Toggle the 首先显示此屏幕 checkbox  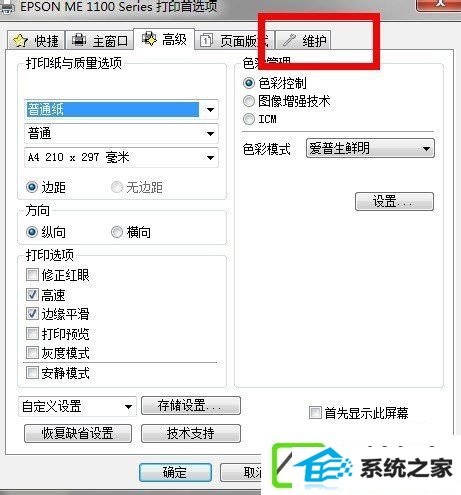[x=315, y=413]
